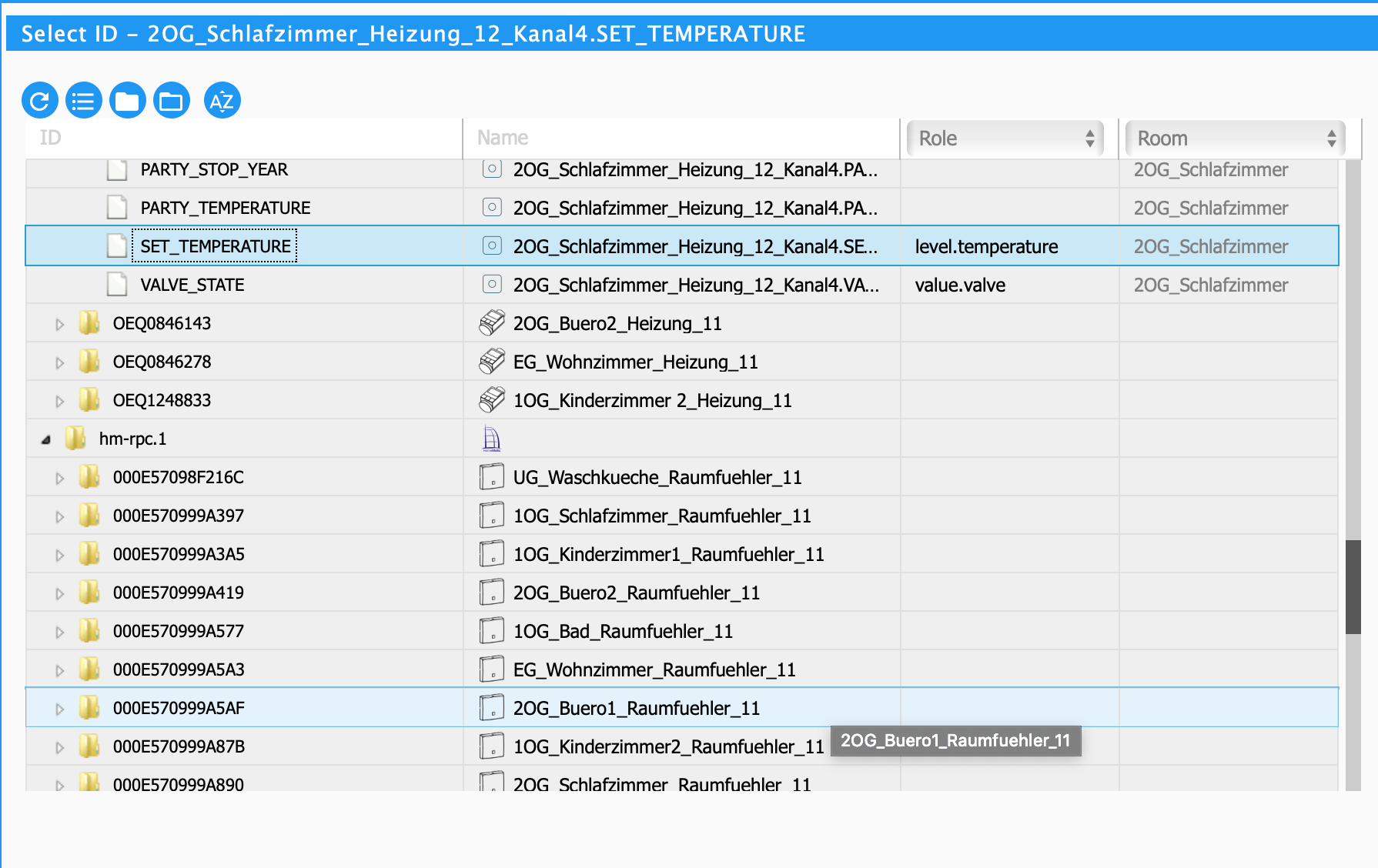Click the 1OG_Bad_Raumfuehler_11 sensor icon
1378x868 pixels.
[x=492, y=631]
